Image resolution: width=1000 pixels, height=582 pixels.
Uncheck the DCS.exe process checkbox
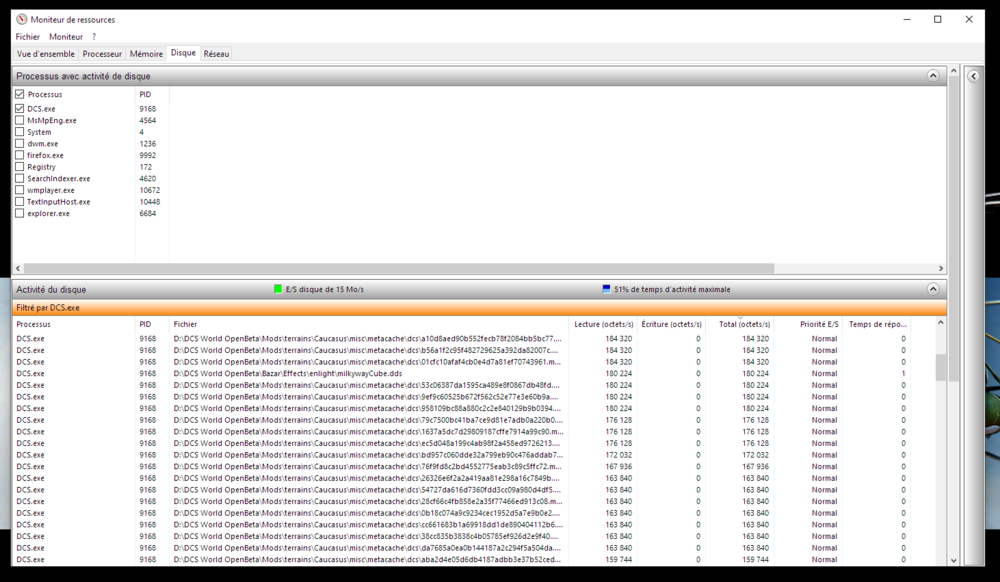point(20,108)
